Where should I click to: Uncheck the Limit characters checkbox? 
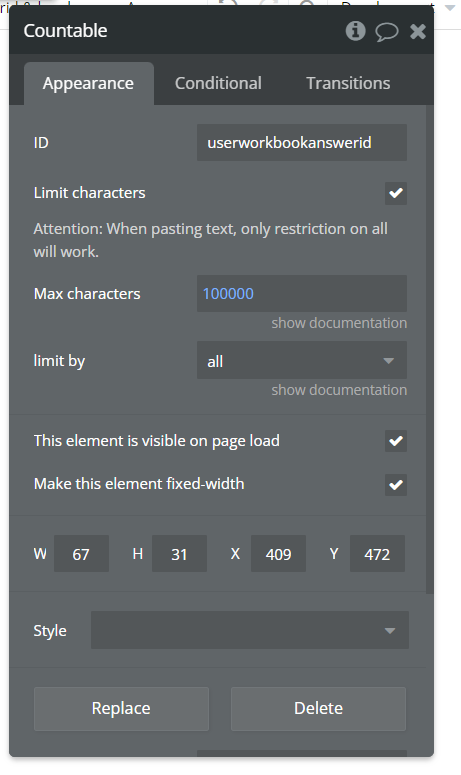[x=396, y=193]
